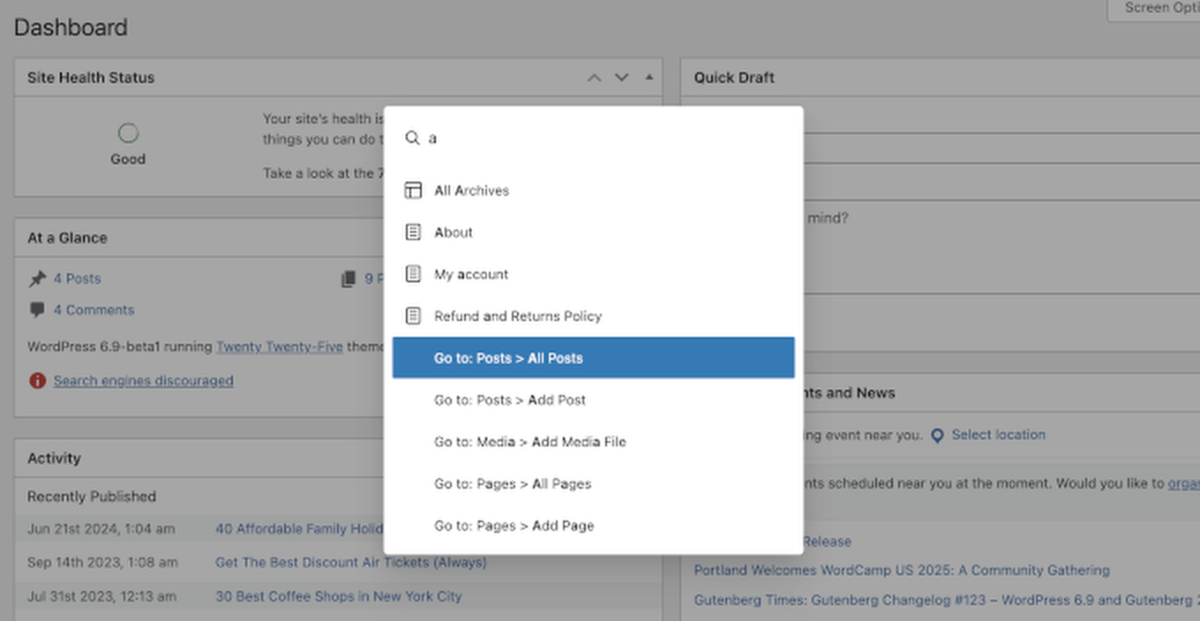Pick Go to: Posts > Add Post command
Viewport: 1200px width, 621px height.
tap(510, 400)
